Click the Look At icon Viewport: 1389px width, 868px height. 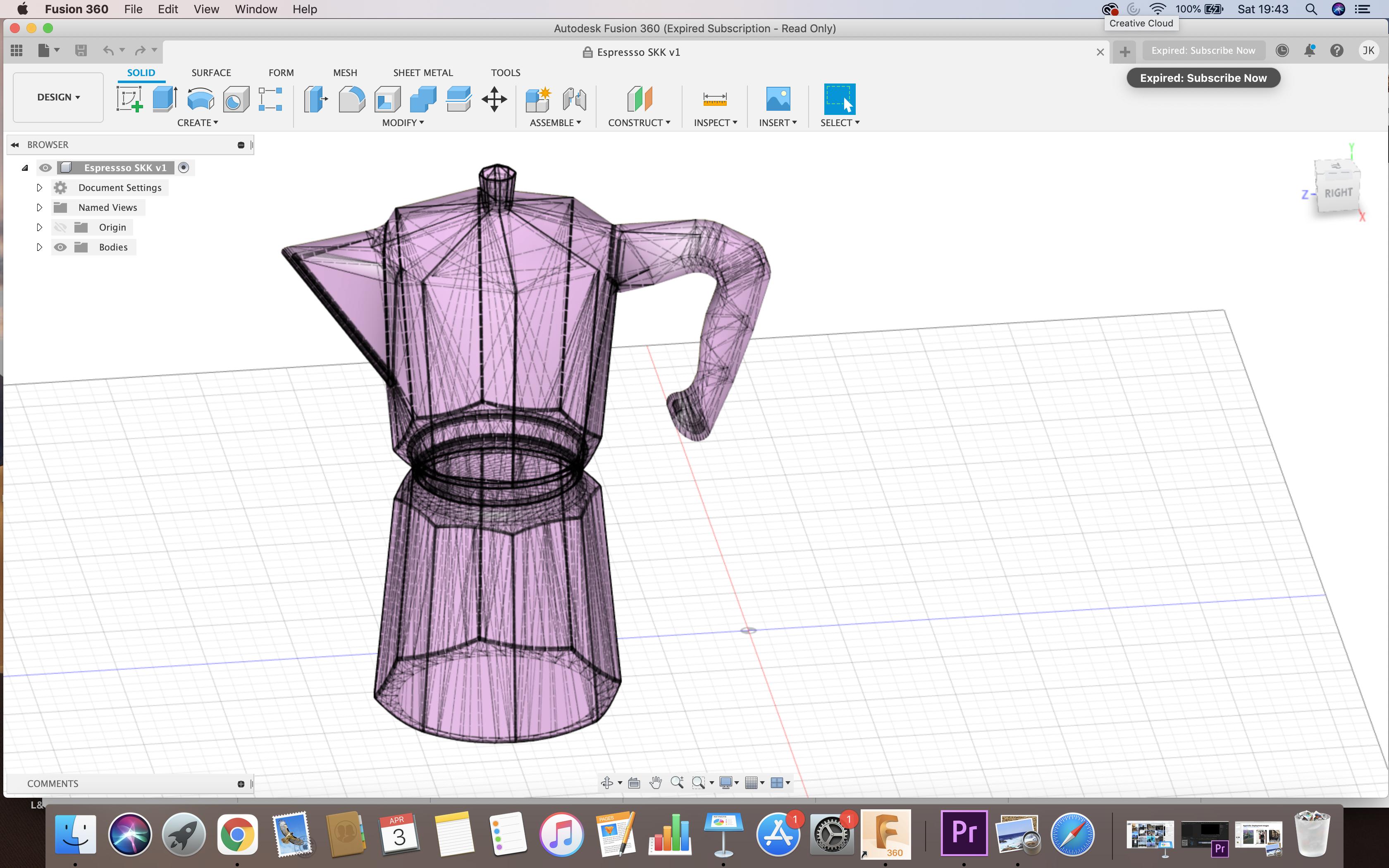[x=634, y=782]
